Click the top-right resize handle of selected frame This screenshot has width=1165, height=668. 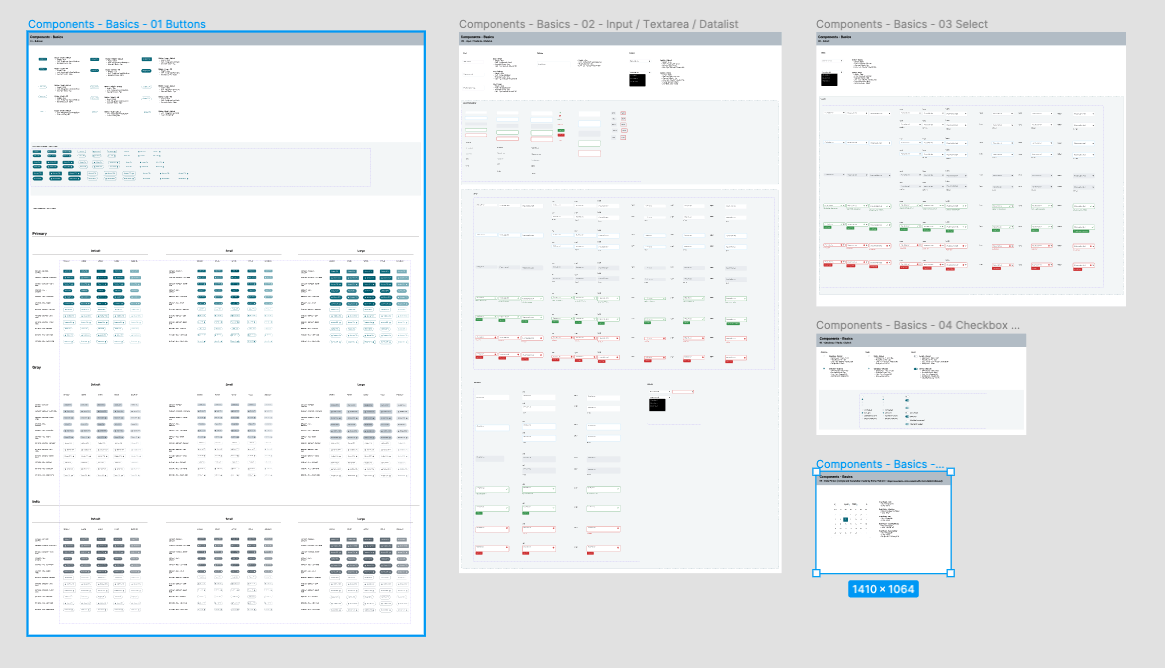point(951,472)
